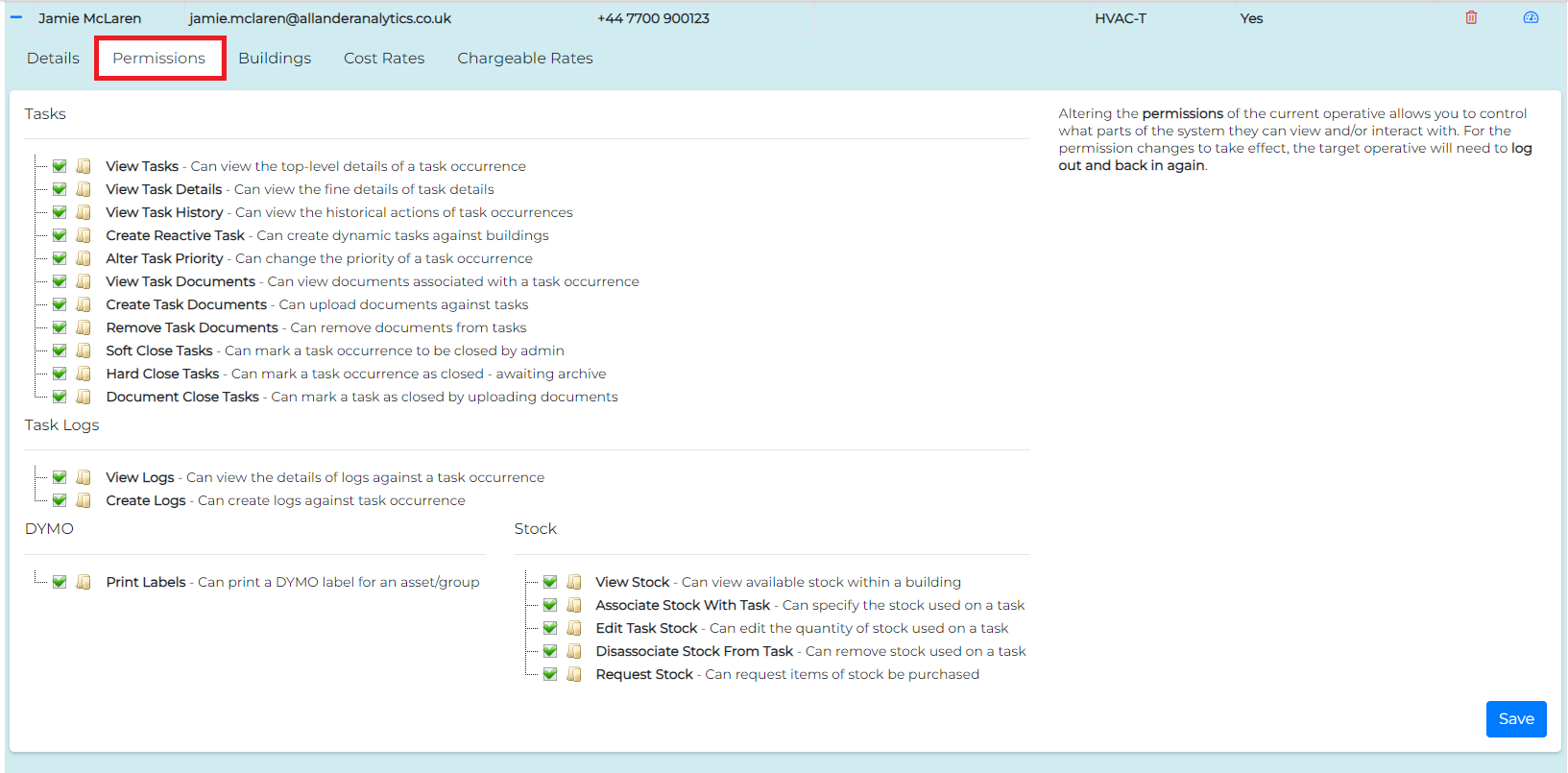Toggle the Disassociate Stock From Task checkbox
Viewport: 1568px width, 773px height.
click(x=550, y=651)
